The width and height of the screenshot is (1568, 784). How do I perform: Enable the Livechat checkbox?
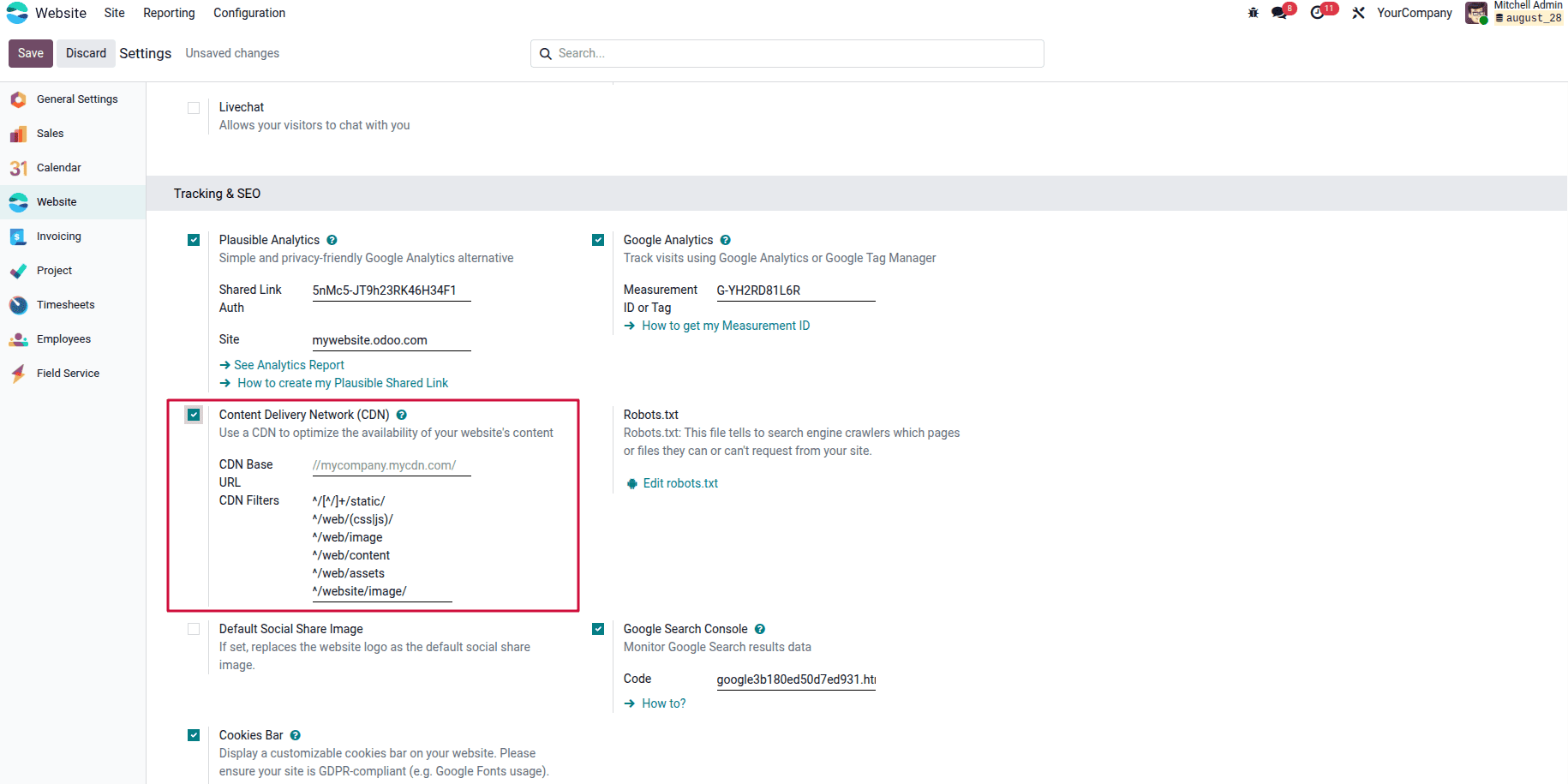pyautogui.click(x=194, y=108)
